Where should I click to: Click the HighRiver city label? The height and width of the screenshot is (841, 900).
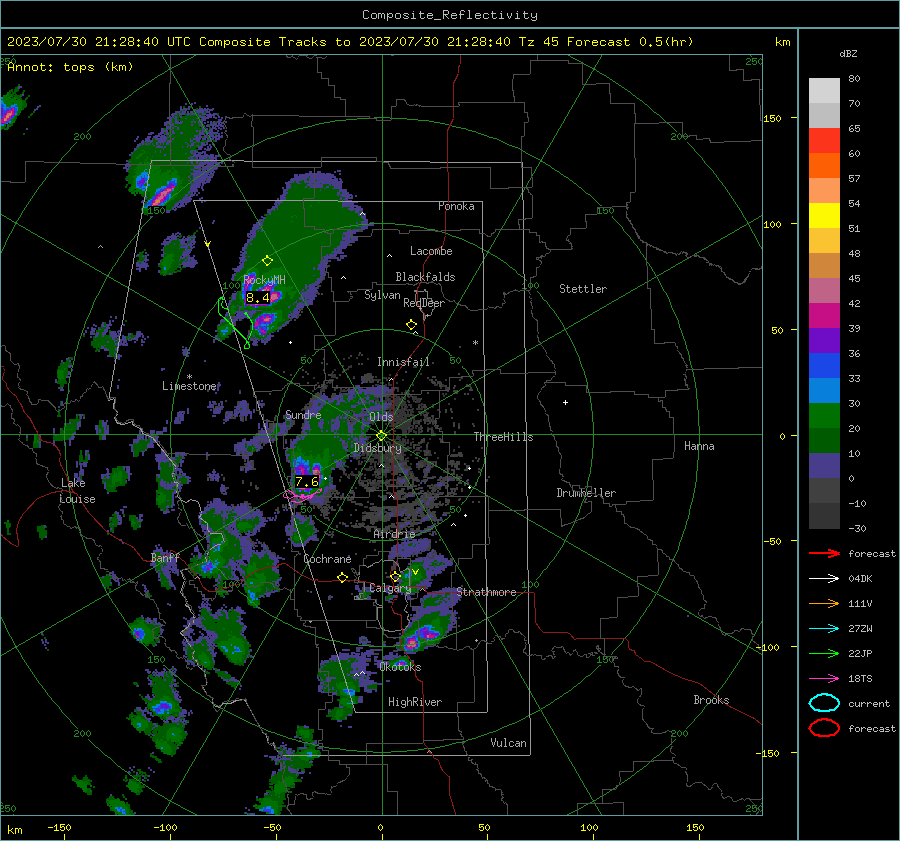pyautogui.click(x=415, y=702)
